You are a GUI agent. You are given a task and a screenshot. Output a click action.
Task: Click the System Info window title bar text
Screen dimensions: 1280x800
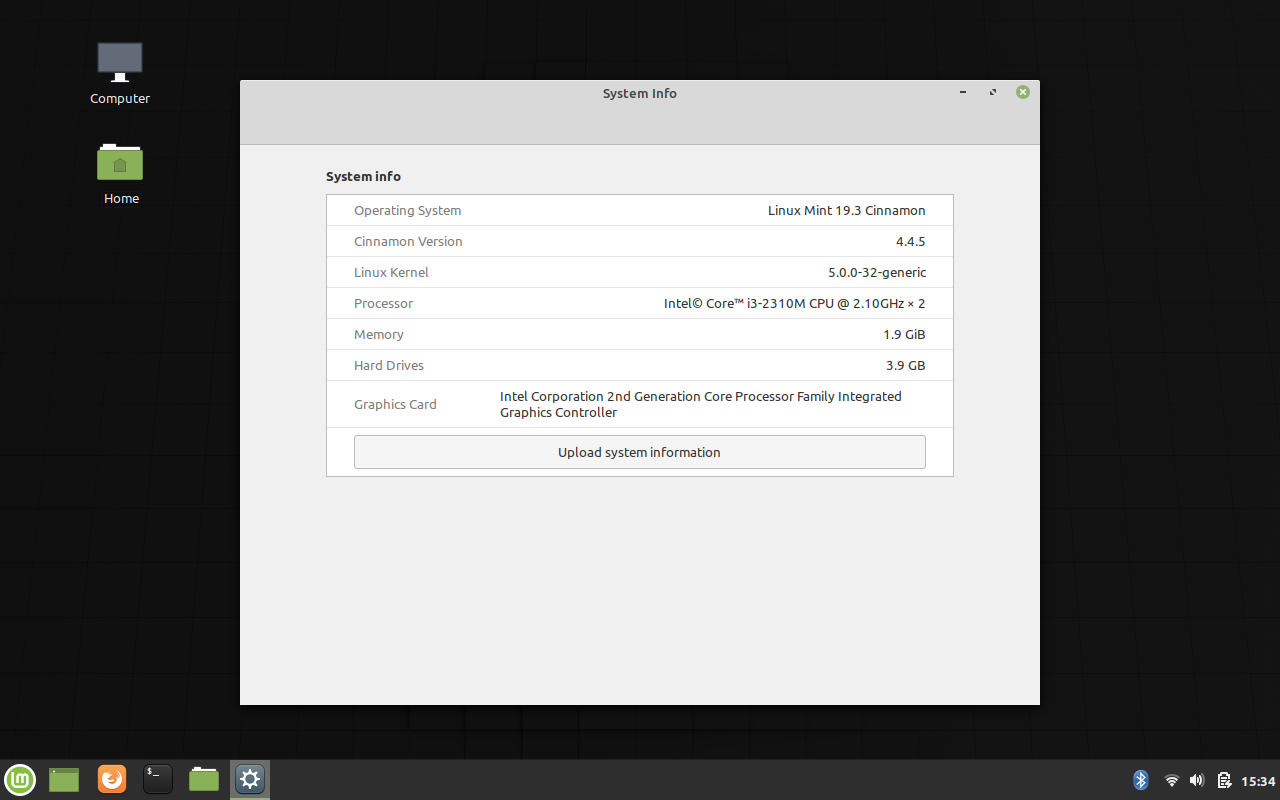[640, 93]
